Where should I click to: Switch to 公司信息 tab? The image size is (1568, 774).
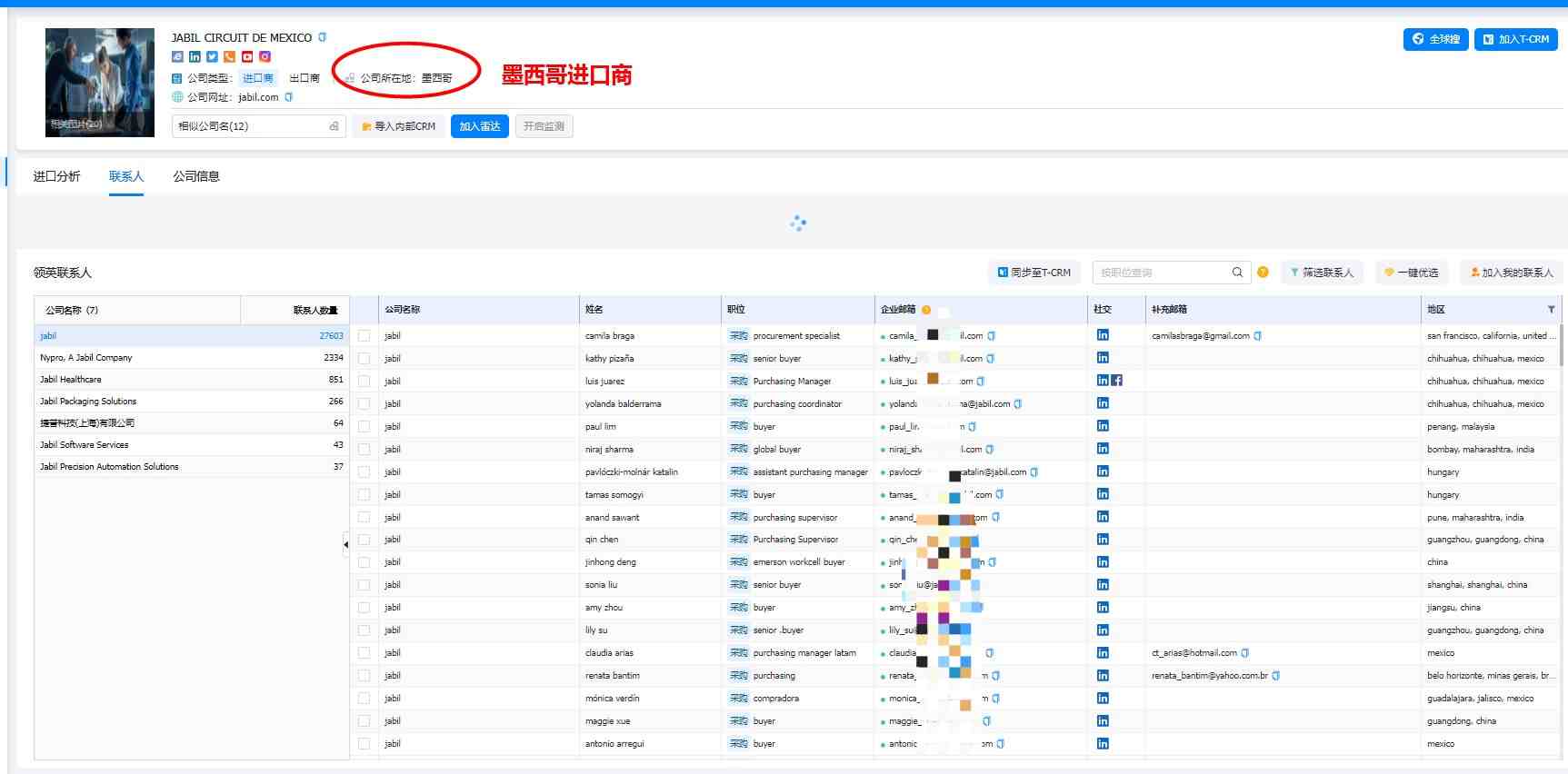click(196, 176)
